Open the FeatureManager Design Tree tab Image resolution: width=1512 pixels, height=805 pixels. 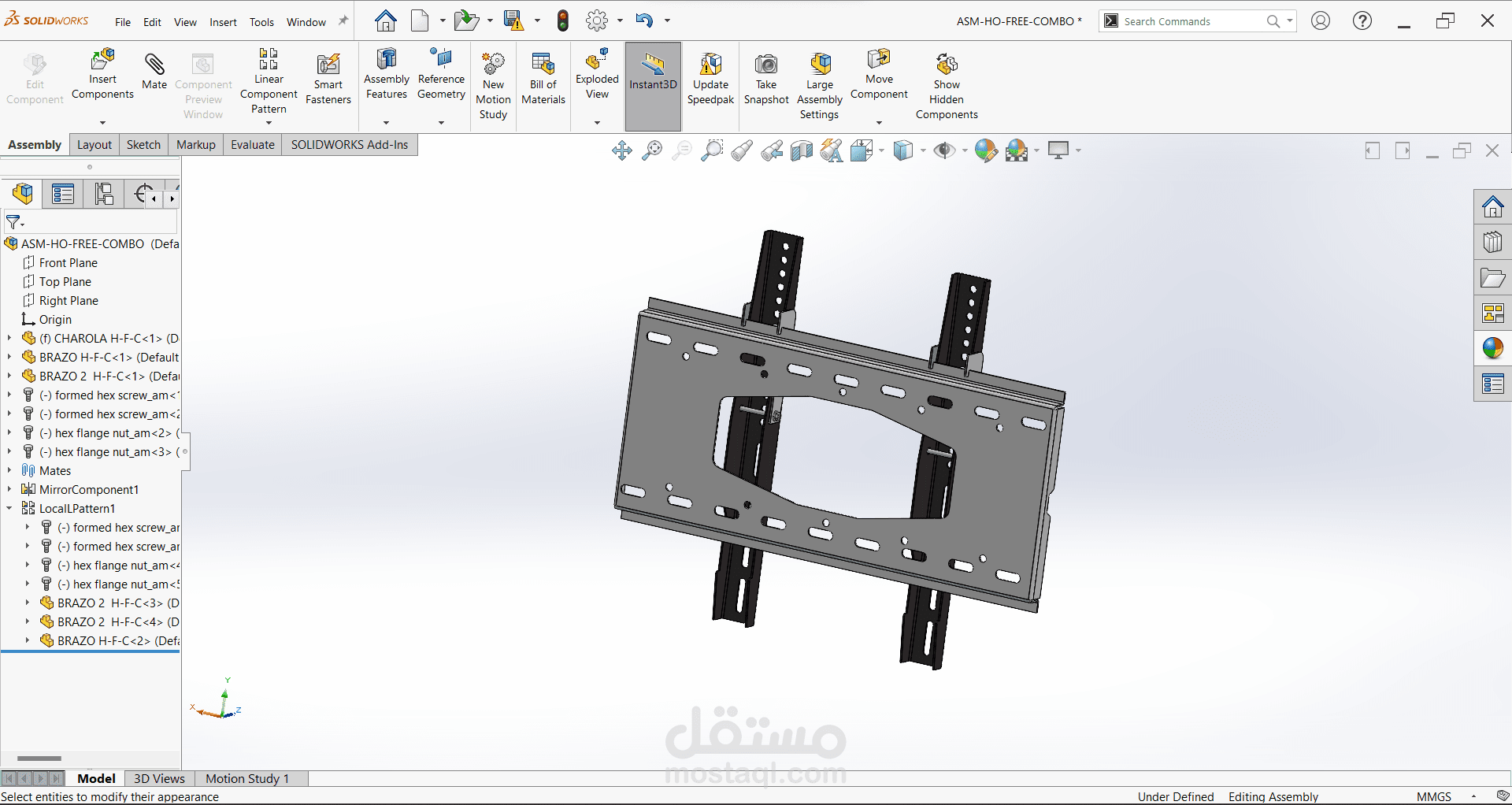tap(23, 194)
